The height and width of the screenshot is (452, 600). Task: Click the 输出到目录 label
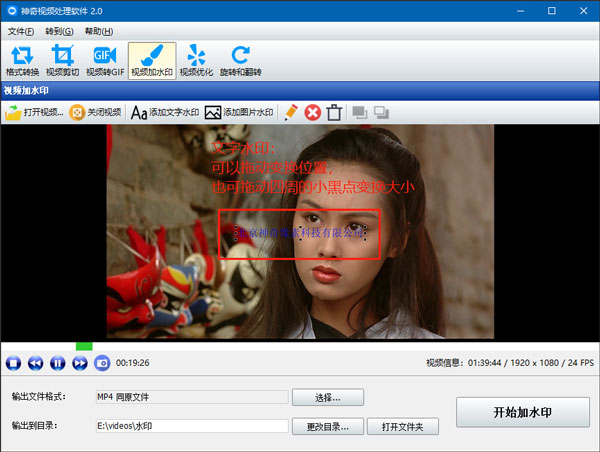tap(34, 425)
